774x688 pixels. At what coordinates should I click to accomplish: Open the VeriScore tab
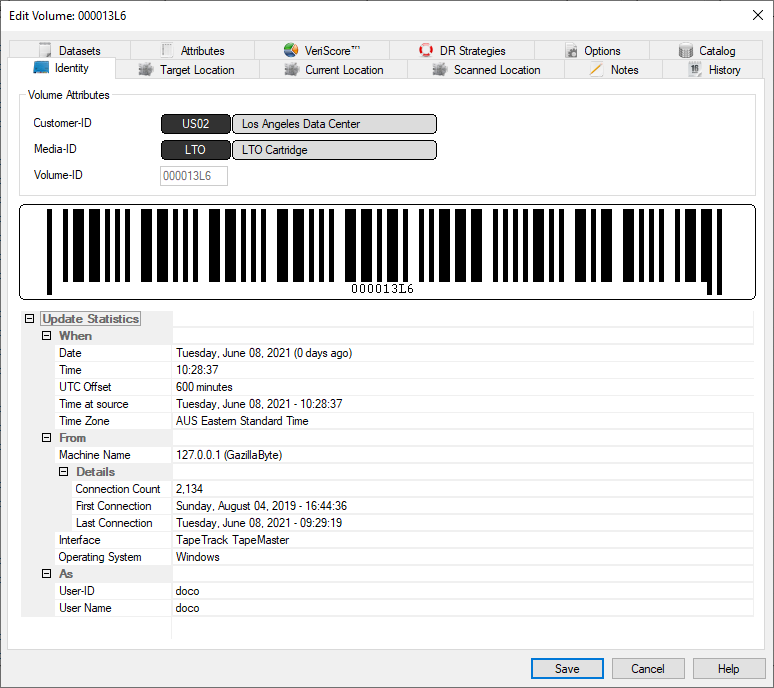coord(322,50)
